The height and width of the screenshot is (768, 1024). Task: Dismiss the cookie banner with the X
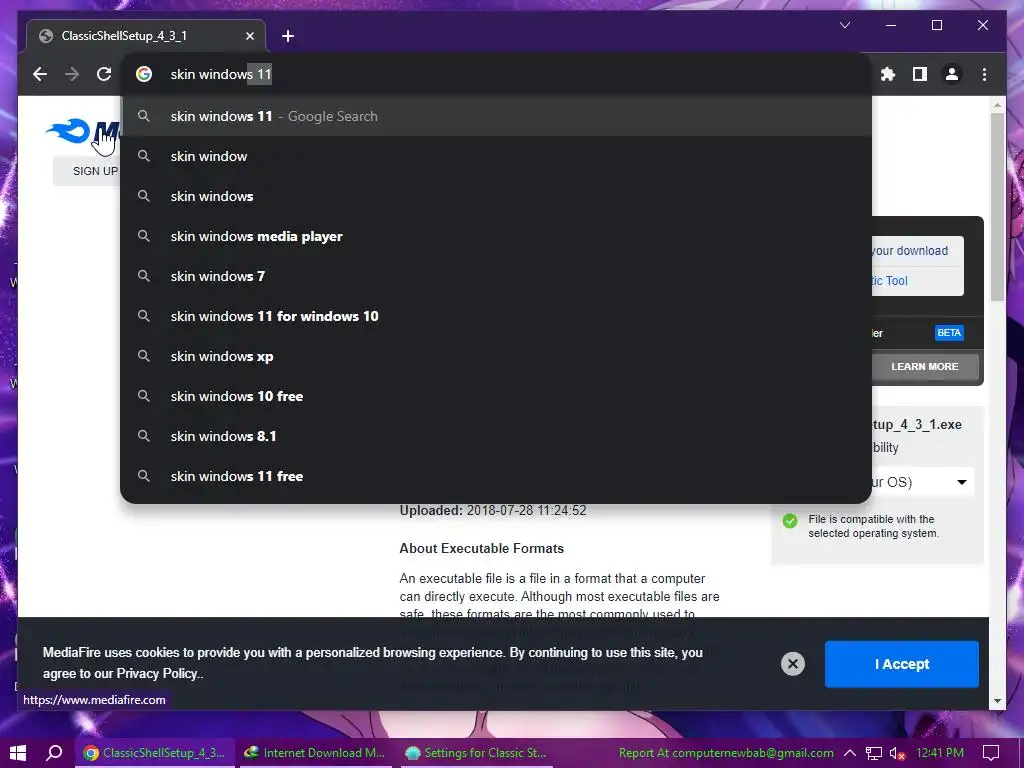[x=793, y=664]
